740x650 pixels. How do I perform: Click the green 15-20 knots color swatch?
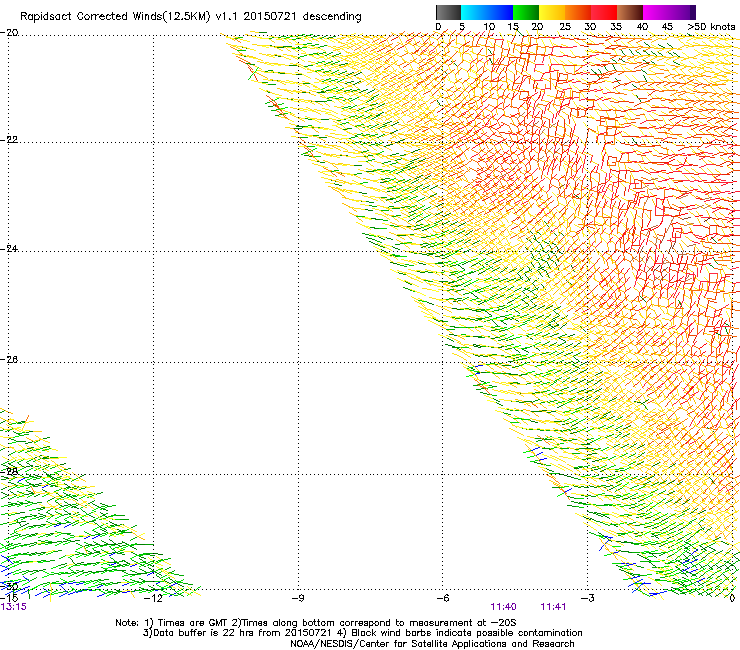pyautogui.click(x=526, y=12)
